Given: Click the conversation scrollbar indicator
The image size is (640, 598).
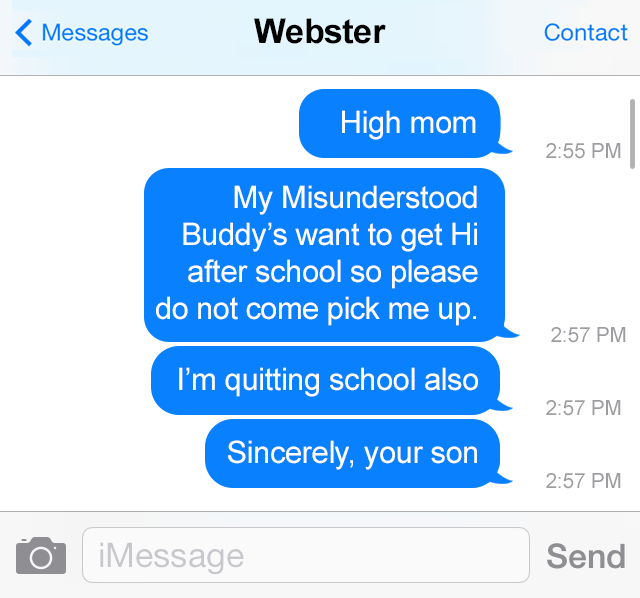Looking at the screenshot, I should pyautogui.click(x=632, y=133).
